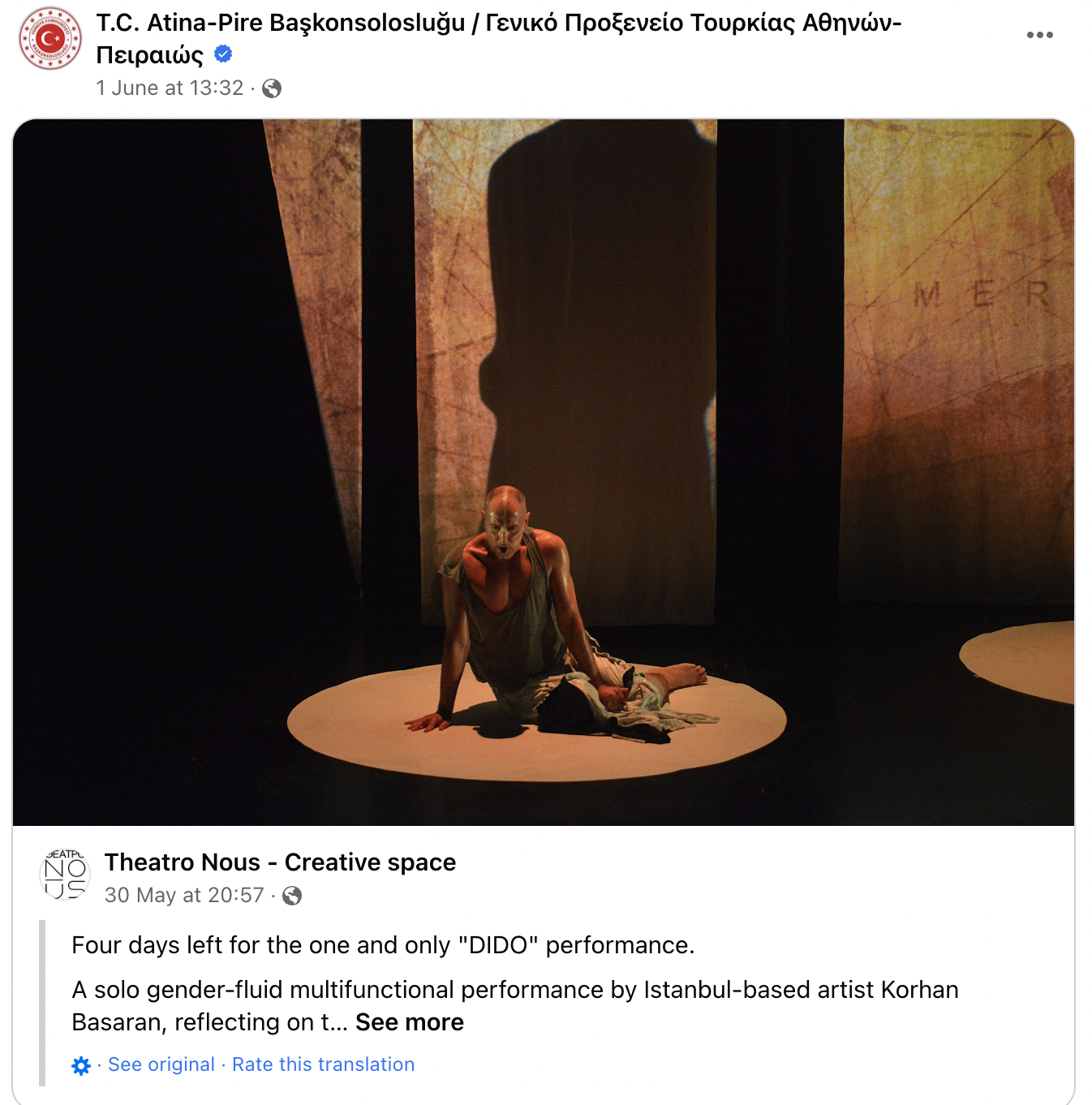This screenshot has height=1105, width=1092.
Task: Click the shared post text about DIDO
Action: pyautogui.click(x=383, y=945)
